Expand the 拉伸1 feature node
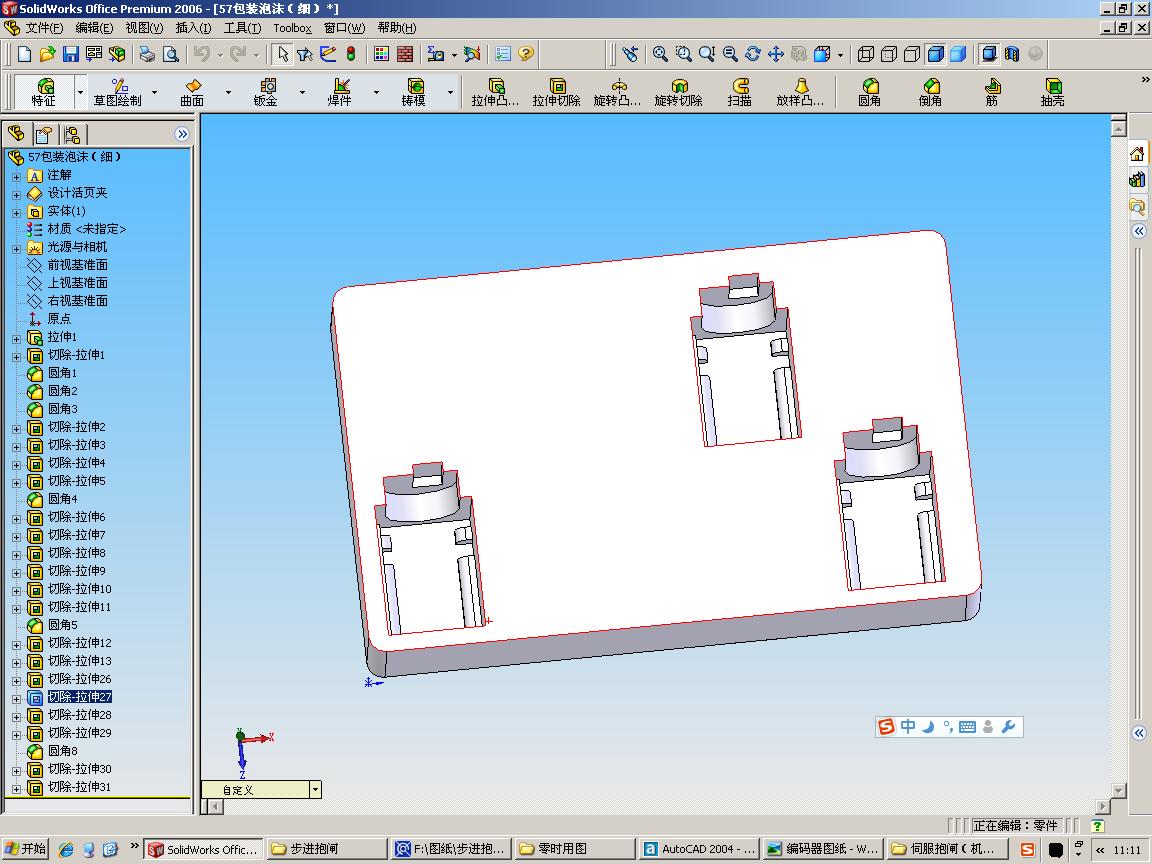 16,339
